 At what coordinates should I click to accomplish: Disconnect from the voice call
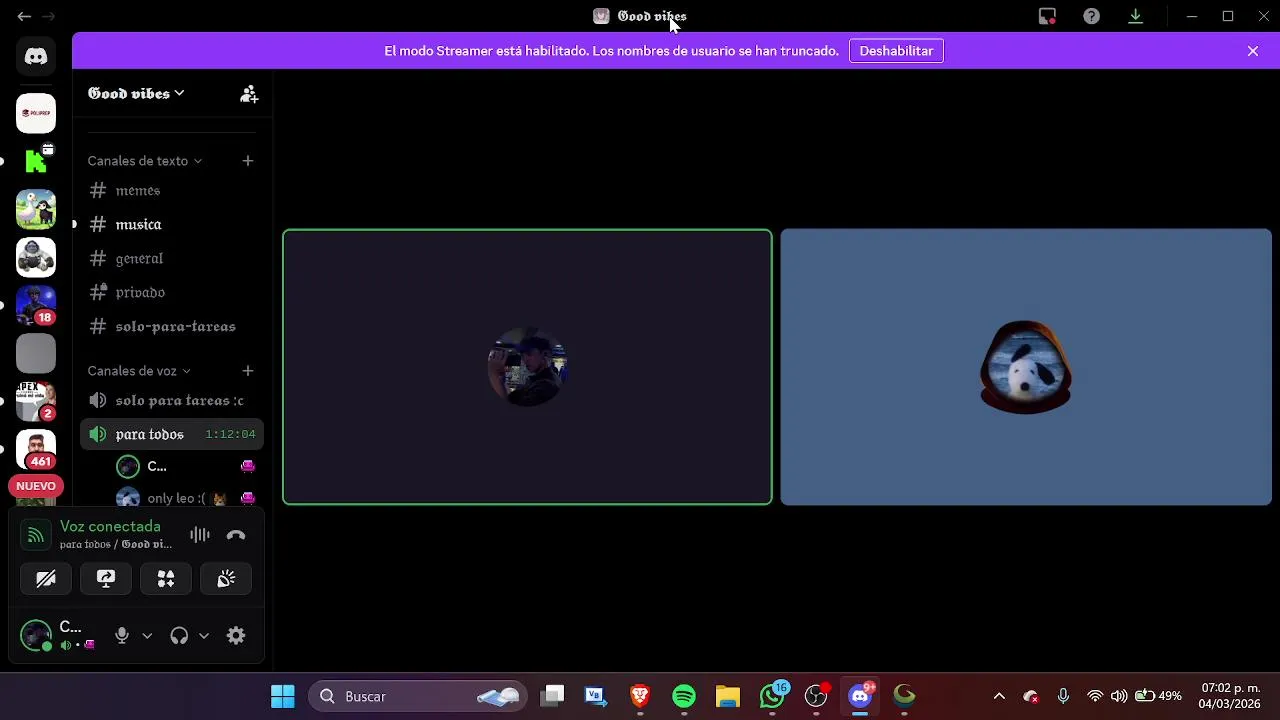pos(236,535)
